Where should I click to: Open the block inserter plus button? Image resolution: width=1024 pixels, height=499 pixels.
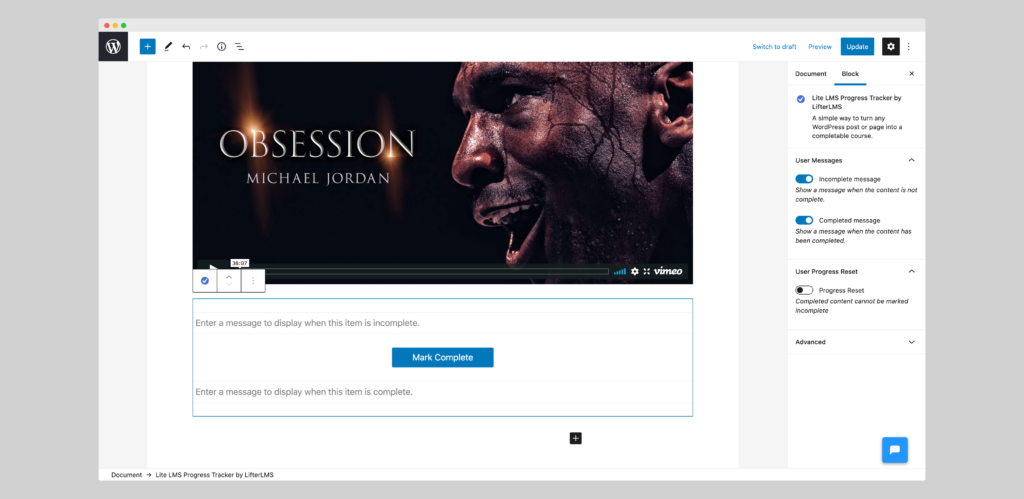click(x=148, y=46)
